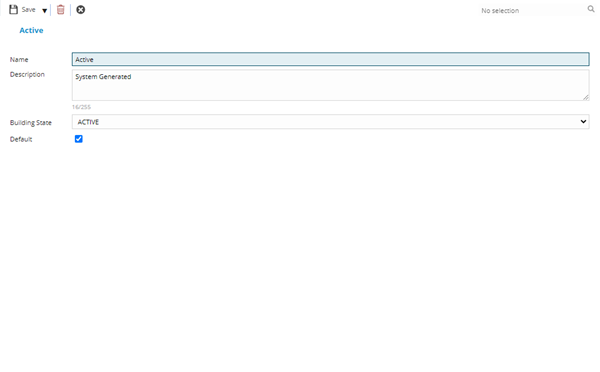The width and height of the screenshot is (600, 372).
Task: Click the Save floppy disk icon
Action: tap(13, 10)
